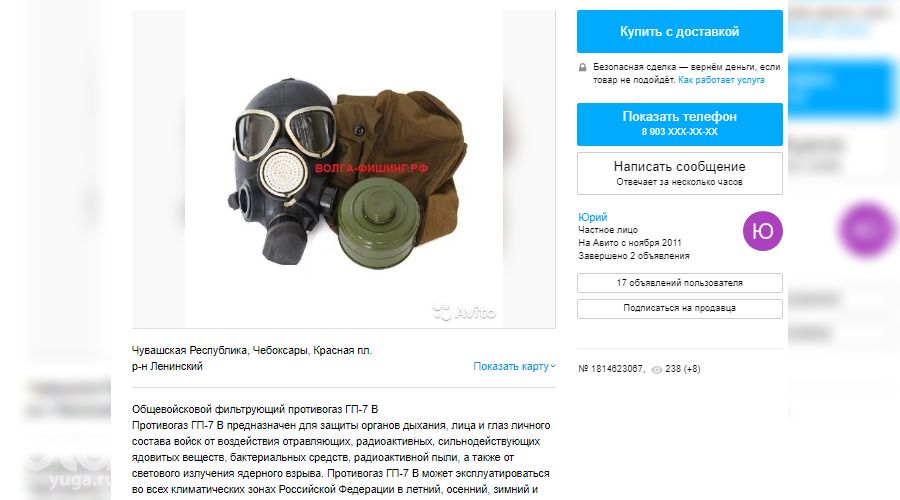Click the chevron next to Показать карту
900x500 pixels.
[x=553, y=366]
